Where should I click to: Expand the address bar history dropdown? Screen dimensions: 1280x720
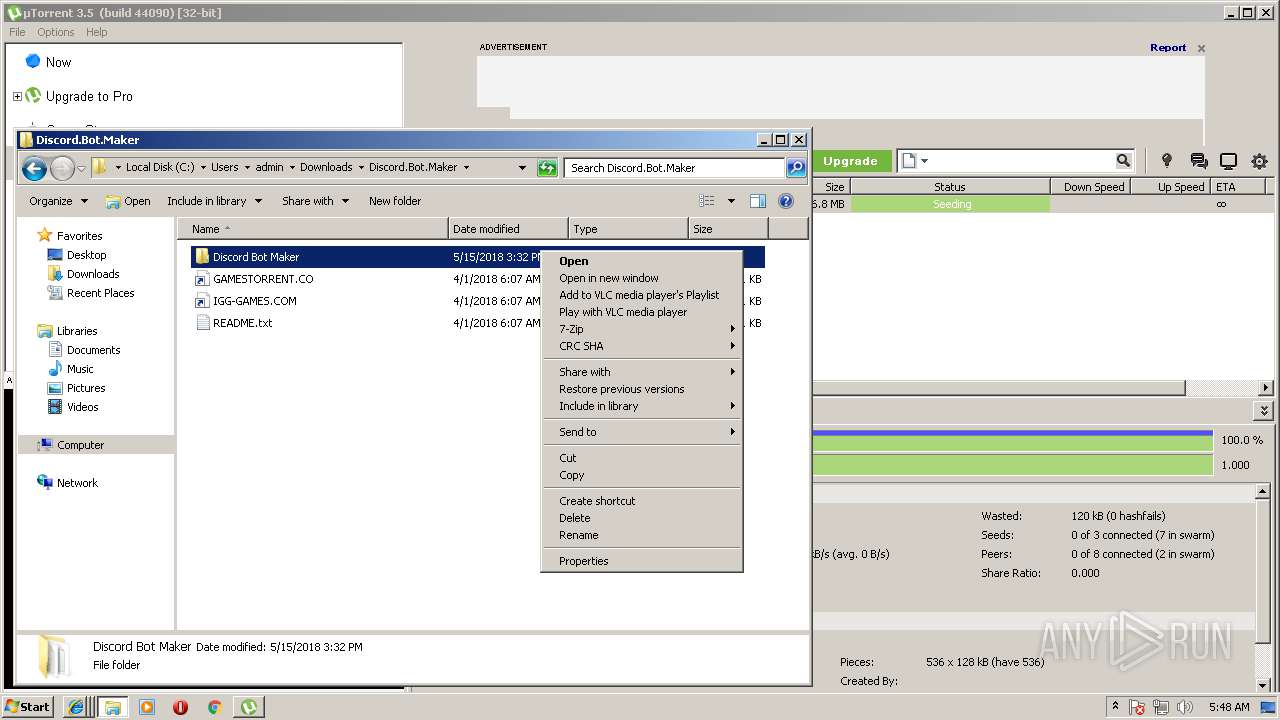click(x=522, y=168)
